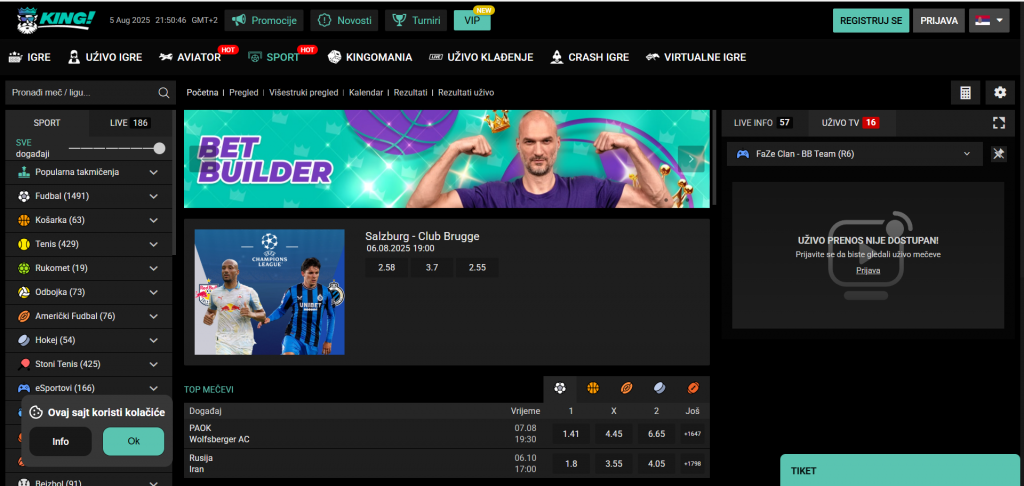
Task: Click the cookie Info button
Action: pos(61,441)
